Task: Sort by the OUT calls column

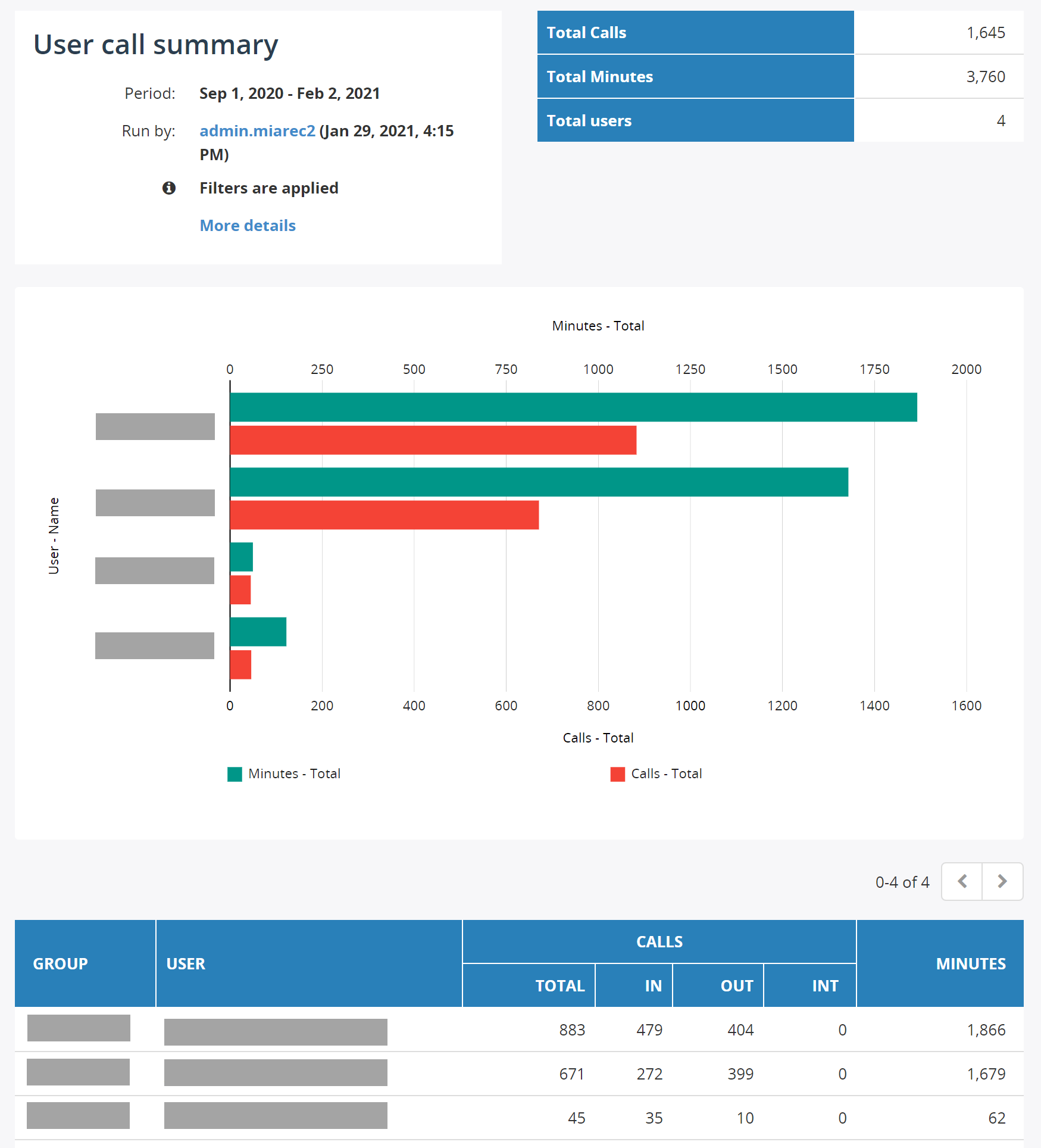Action: [x=718, y=985]
